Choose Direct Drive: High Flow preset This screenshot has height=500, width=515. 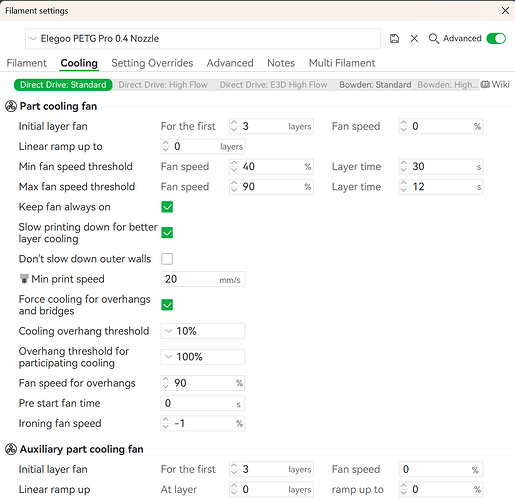click(163, 85)
